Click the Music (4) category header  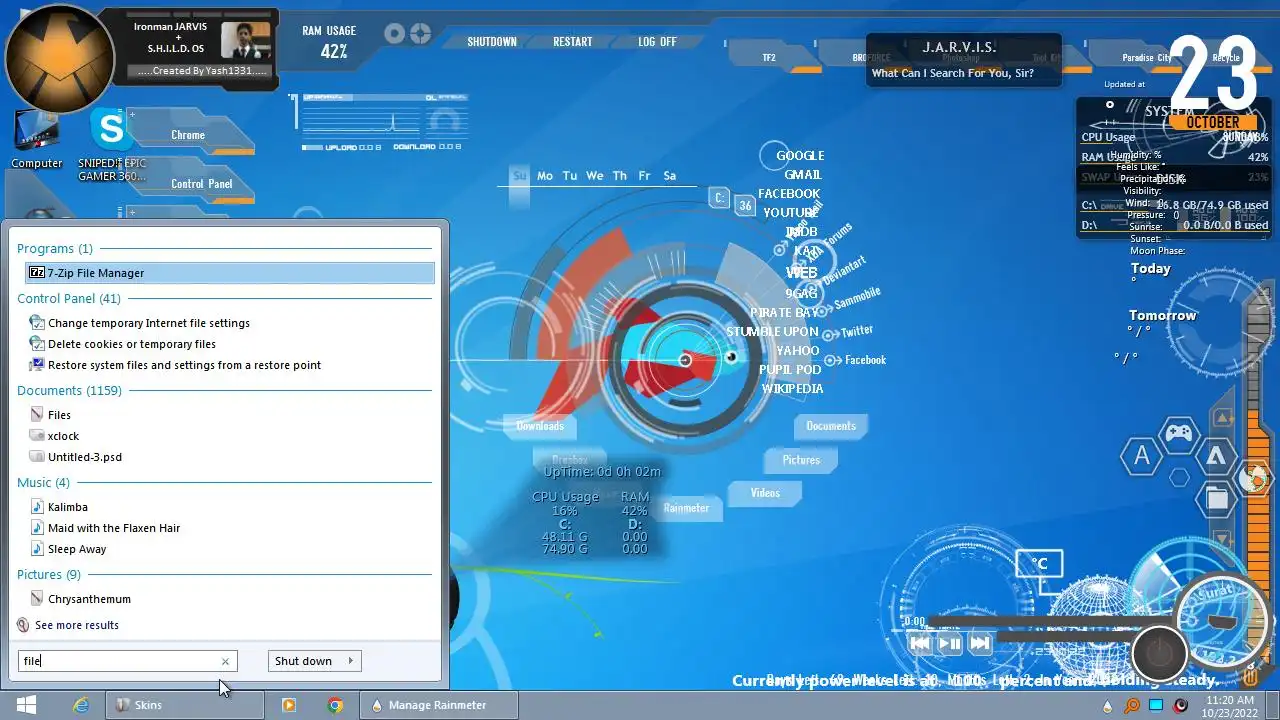point(43,482)
